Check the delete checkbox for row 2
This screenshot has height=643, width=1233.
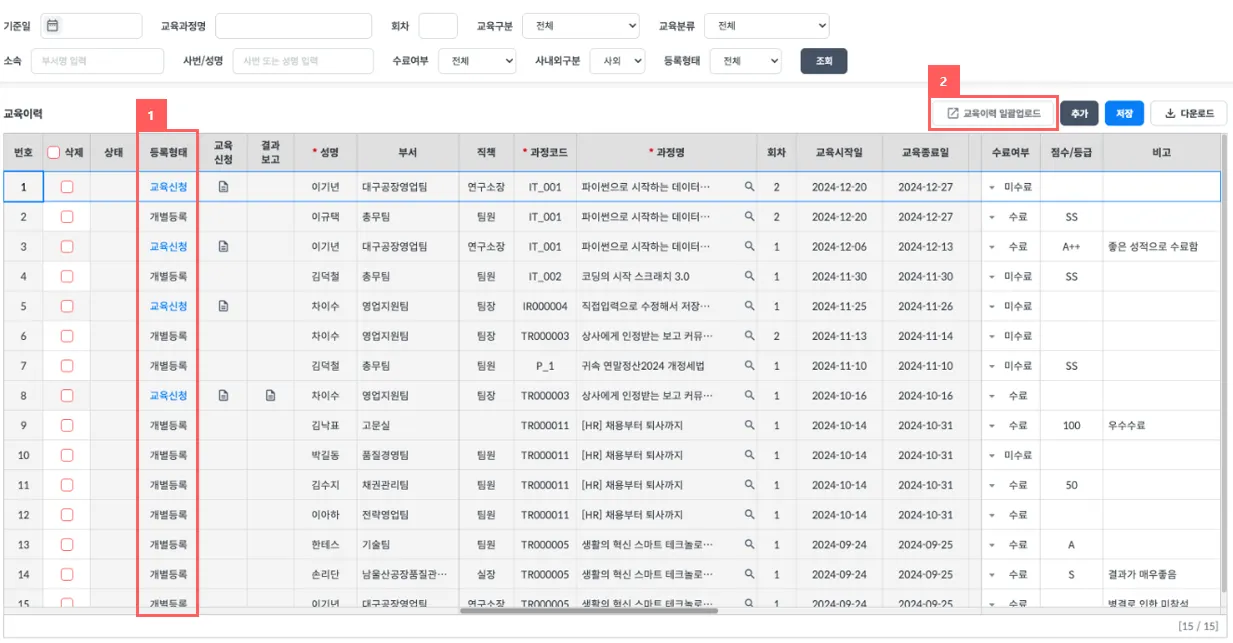click(67, 216)
